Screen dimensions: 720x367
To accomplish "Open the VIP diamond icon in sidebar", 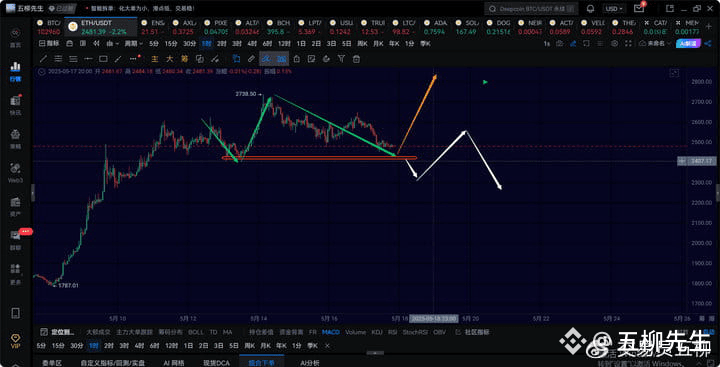I will click(x=15, y=340).
